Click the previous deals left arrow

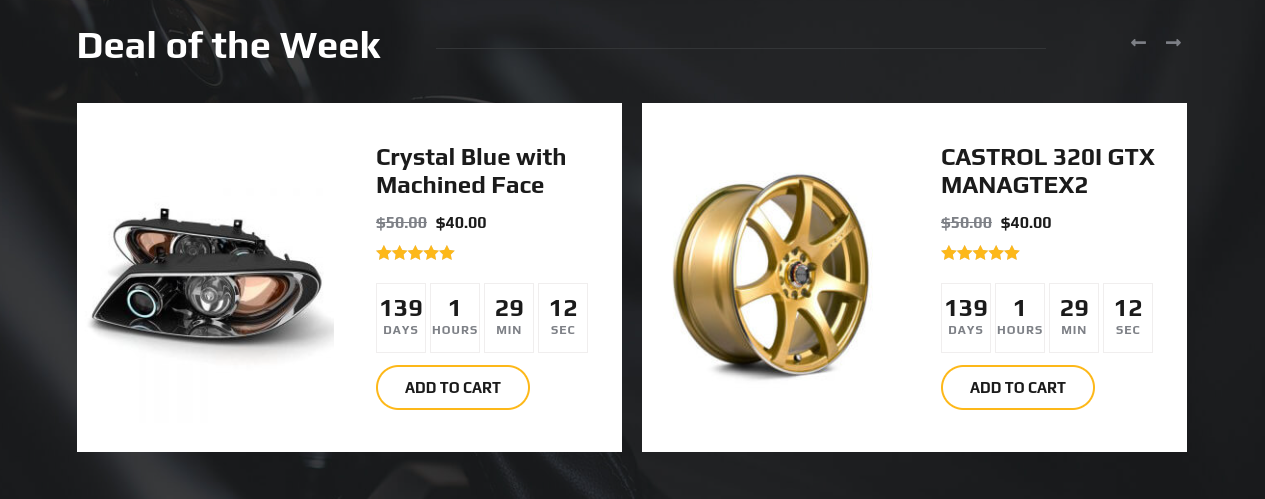tap(1138, 42)
